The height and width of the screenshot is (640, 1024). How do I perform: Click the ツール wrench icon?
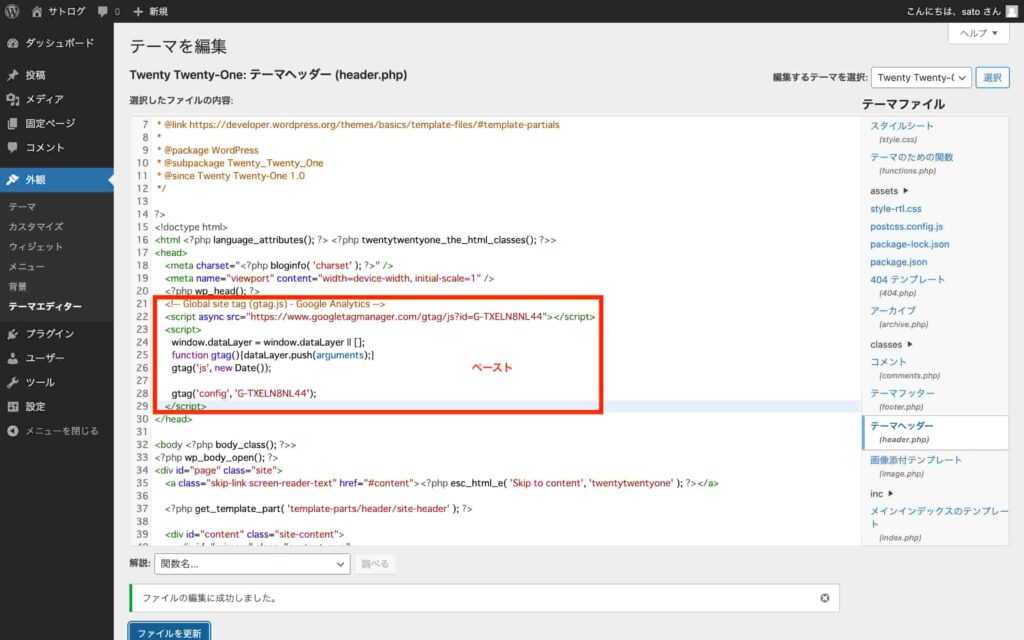pos(12,382)
